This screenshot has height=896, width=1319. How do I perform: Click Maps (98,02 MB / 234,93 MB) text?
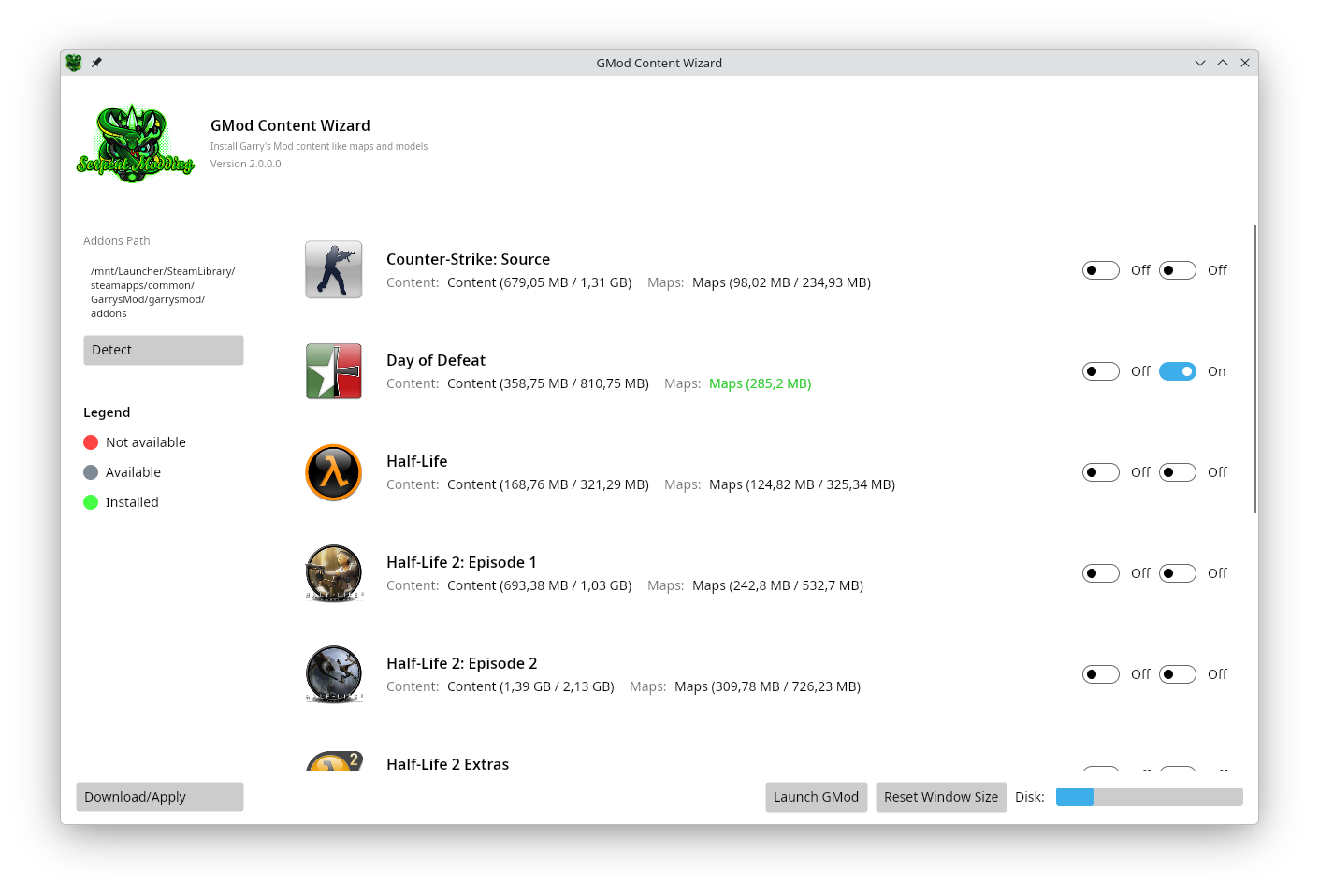pyautogui.click(x=782, y=282)
